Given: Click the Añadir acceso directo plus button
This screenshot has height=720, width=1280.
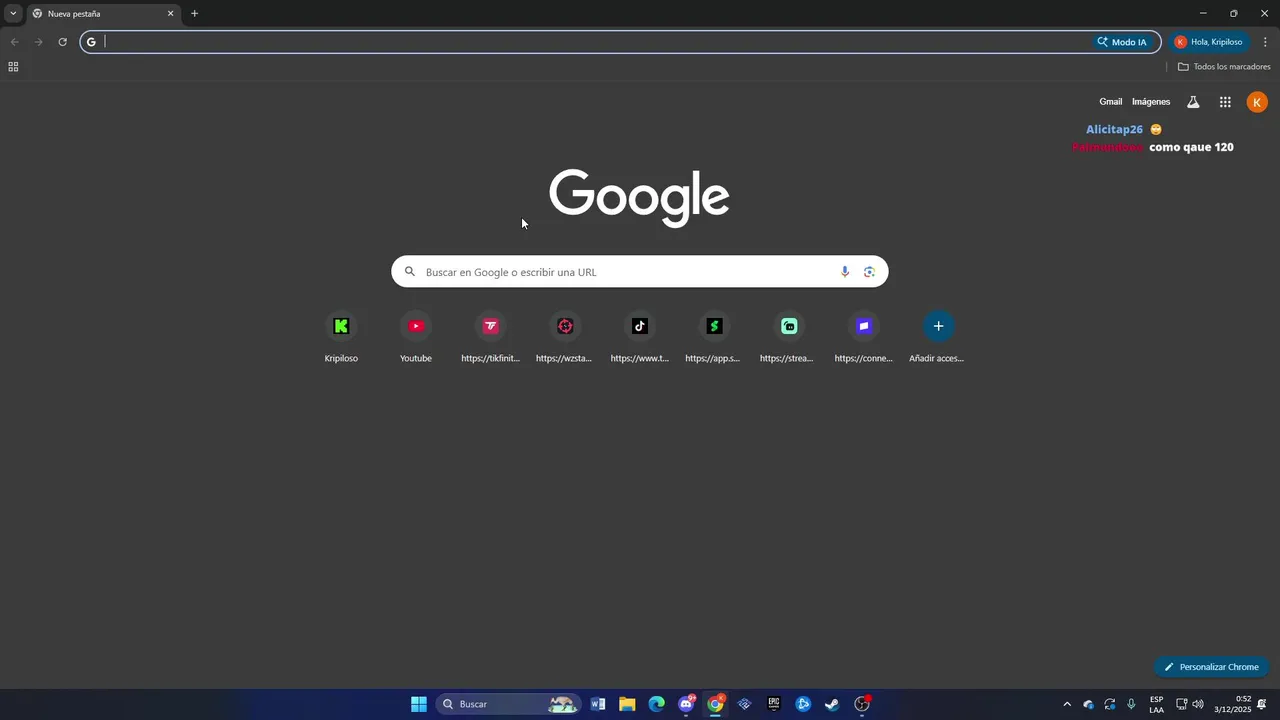Looking at the screenshot, I should [x=938, y=326].
